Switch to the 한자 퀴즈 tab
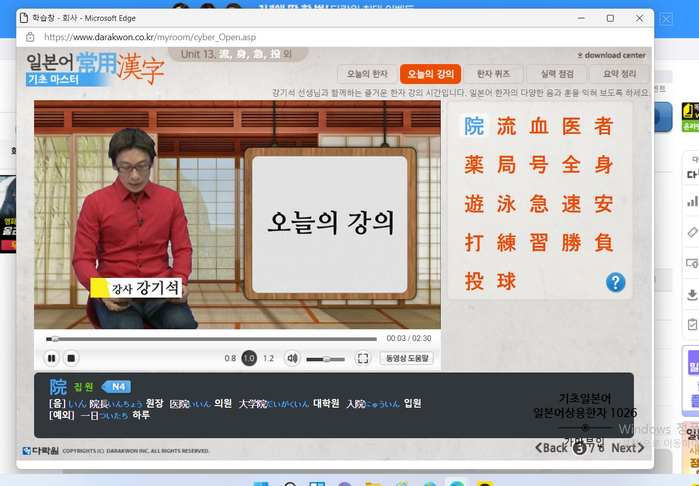The width and height of the screenshot is (699, 486). pos(493,74)
